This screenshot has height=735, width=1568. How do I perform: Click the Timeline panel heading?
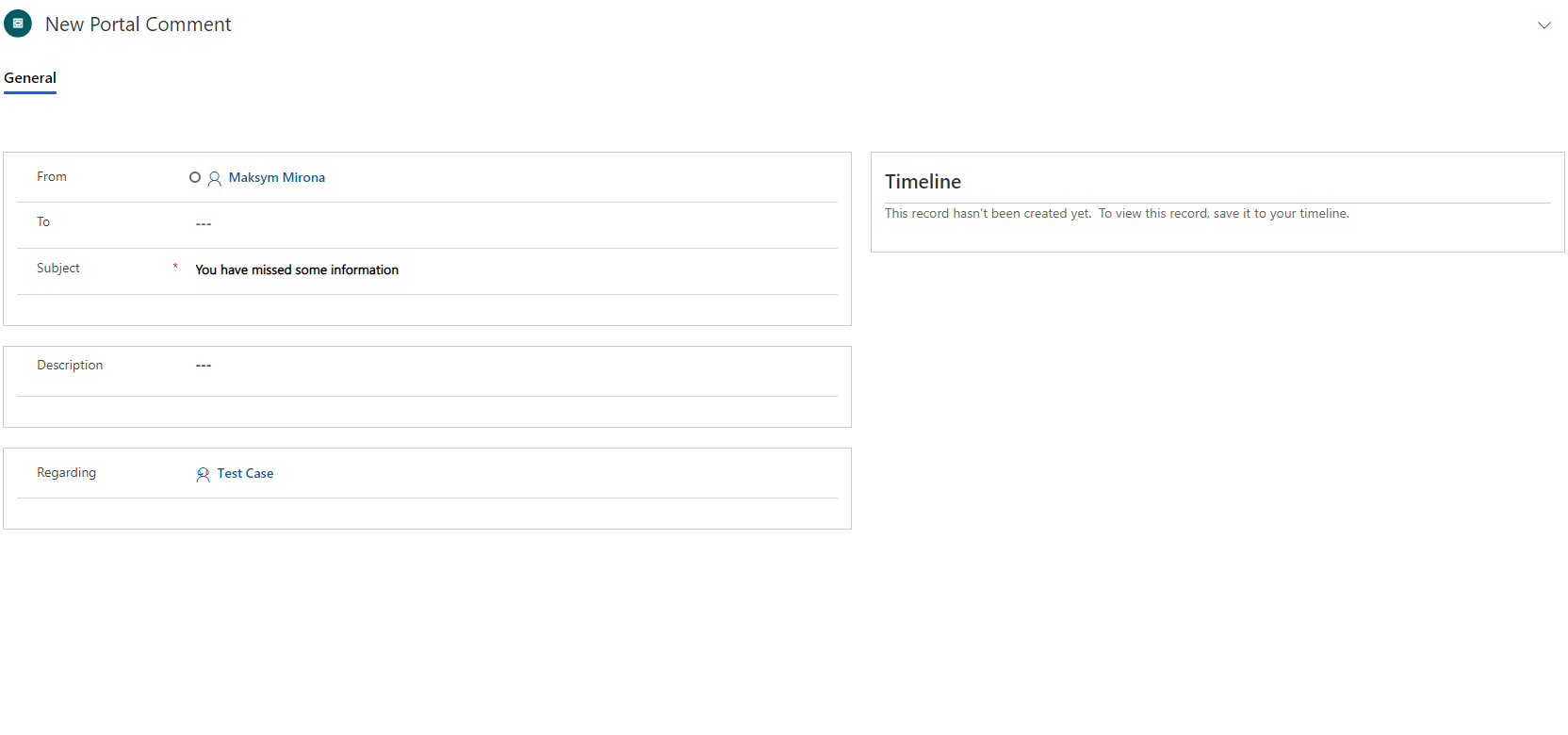[923, 181]
